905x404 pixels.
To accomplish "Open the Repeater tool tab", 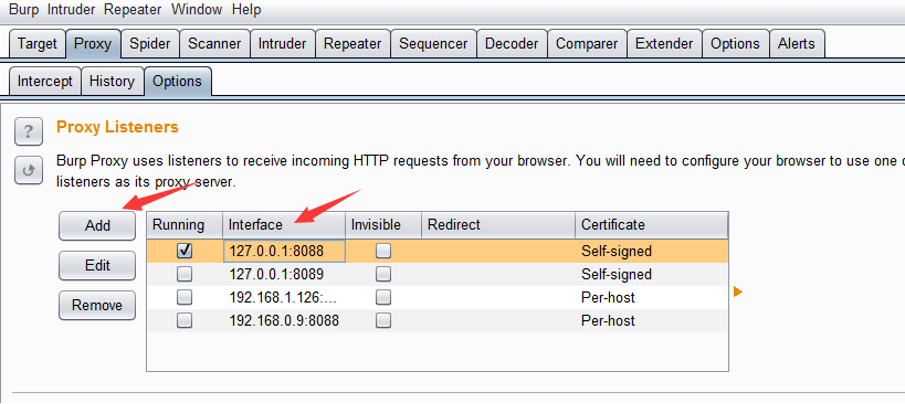I will (353, 44).
